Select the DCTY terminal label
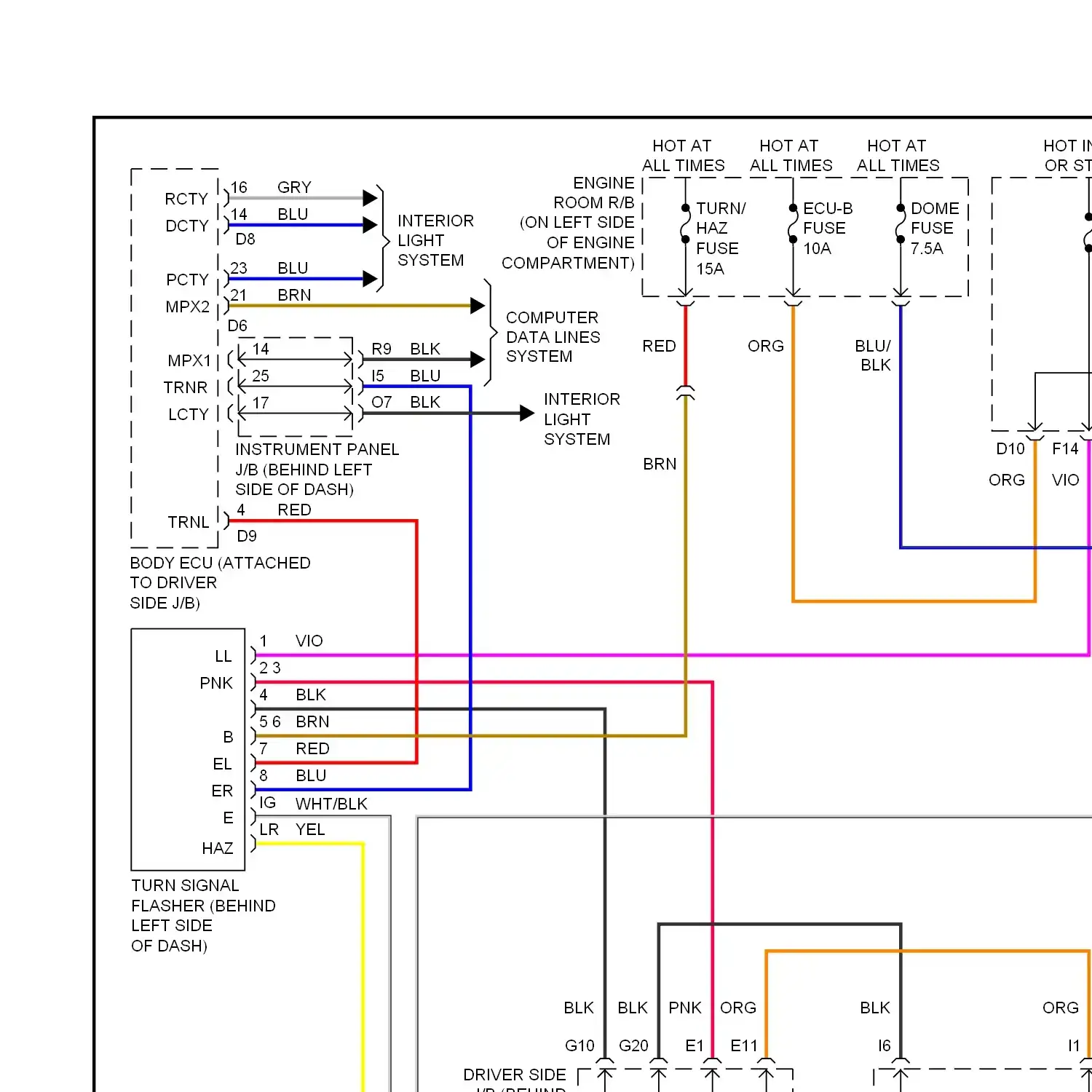This screenshot has height=1092, width=1092. click(x=187, y=226)
